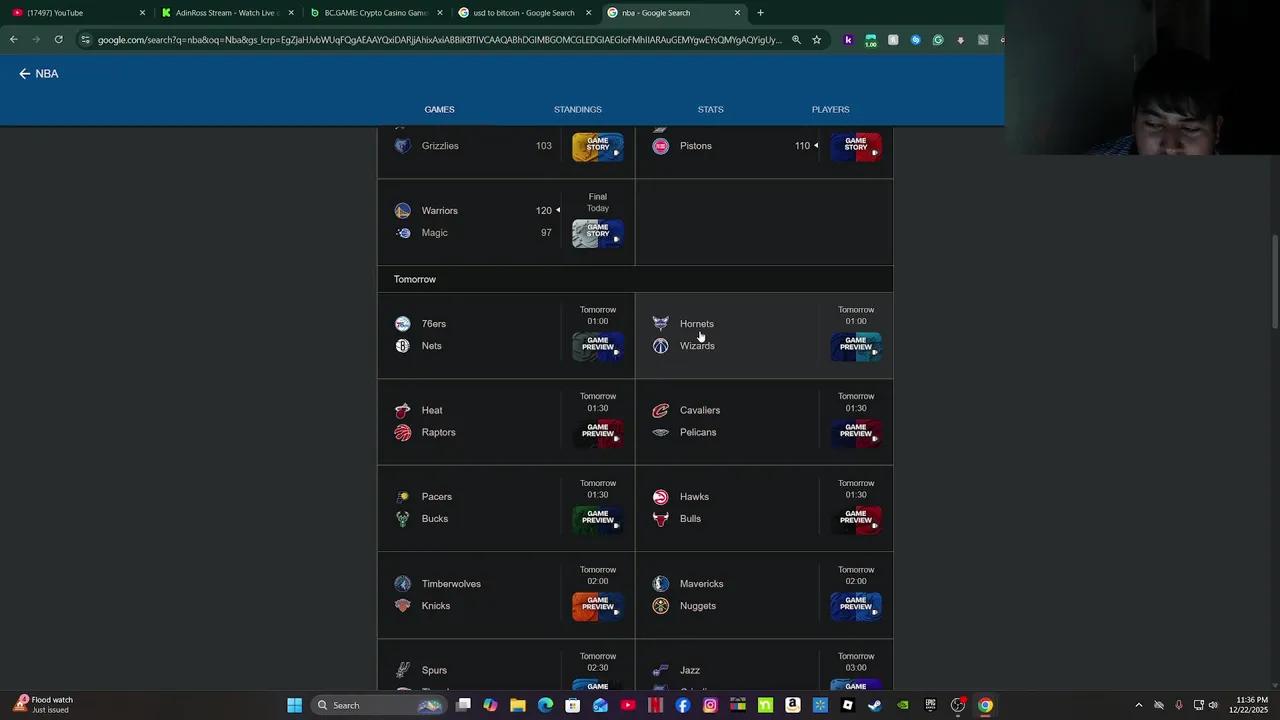Viewport: 1280px width, 720px height.
Task: Open the purple K Kick extension
Action: [x=848, y=40]
